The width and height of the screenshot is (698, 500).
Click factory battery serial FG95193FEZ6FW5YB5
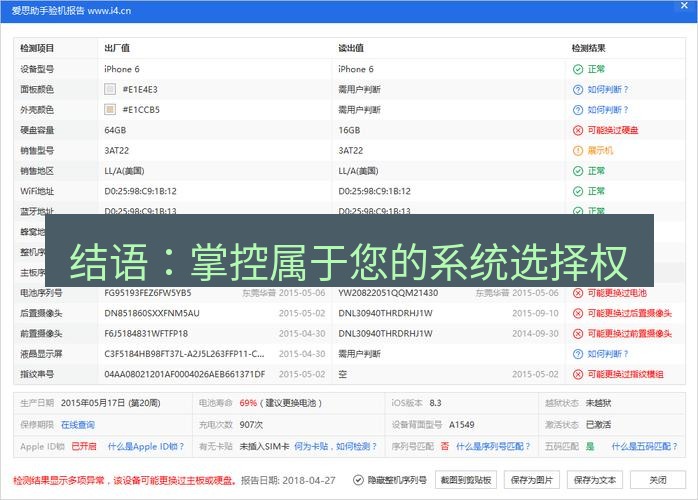pyautogui.click(x=148, y=293)
